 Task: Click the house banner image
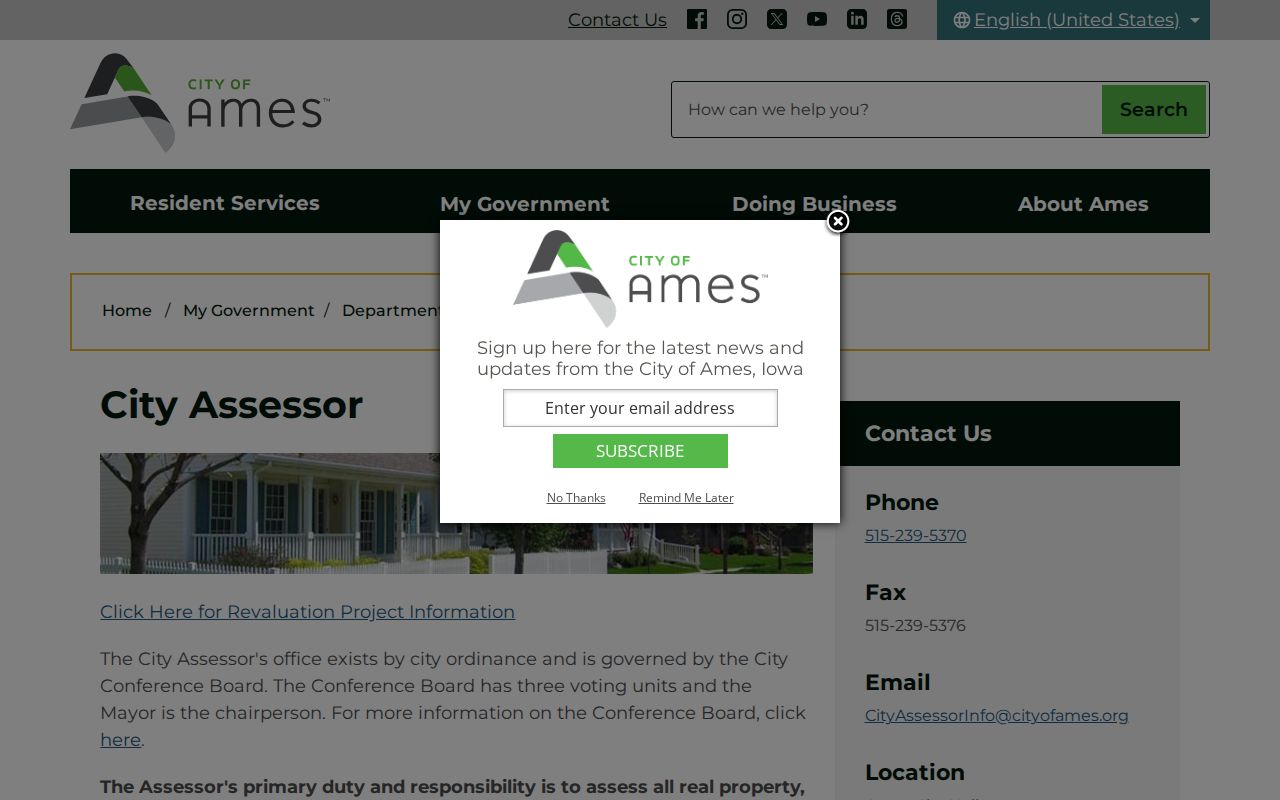click(456, 513)
